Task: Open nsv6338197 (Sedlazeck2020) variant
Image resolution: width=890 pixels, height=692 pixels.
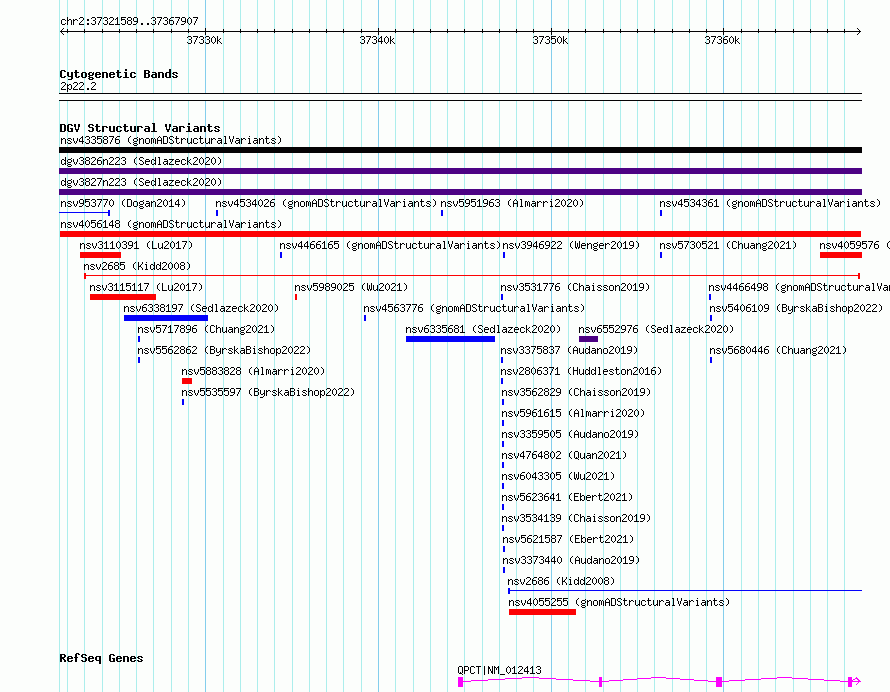Action: [201, 308]
